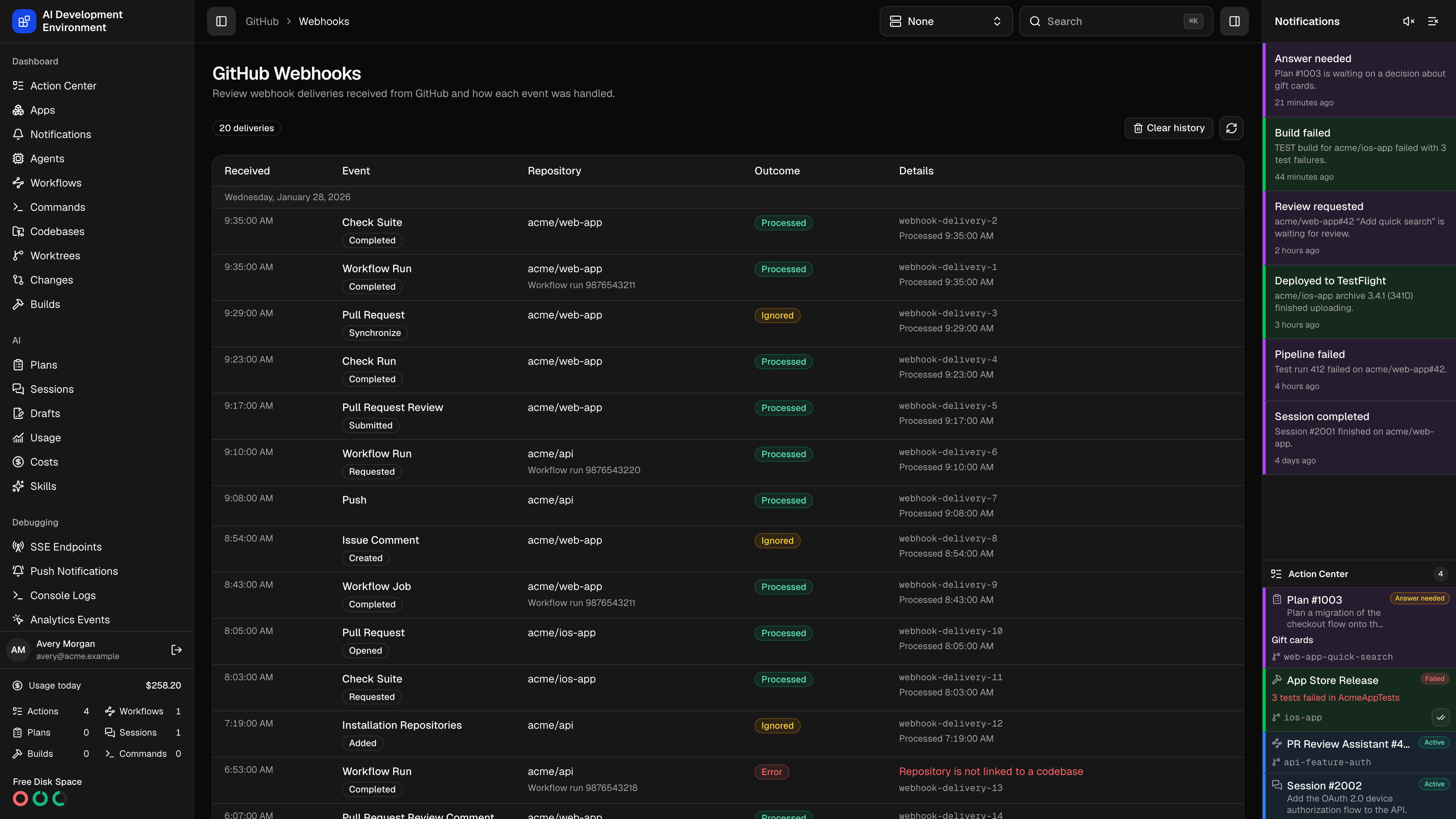Screen dimensions: 1456x819
Task: Open Action Center in sidebar
Action: click(x=97, y=86)
